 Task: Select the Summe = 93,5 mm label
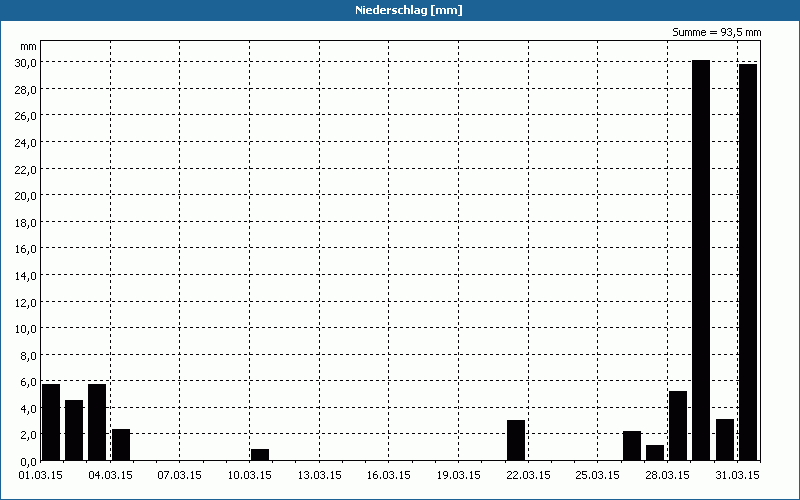716,33
